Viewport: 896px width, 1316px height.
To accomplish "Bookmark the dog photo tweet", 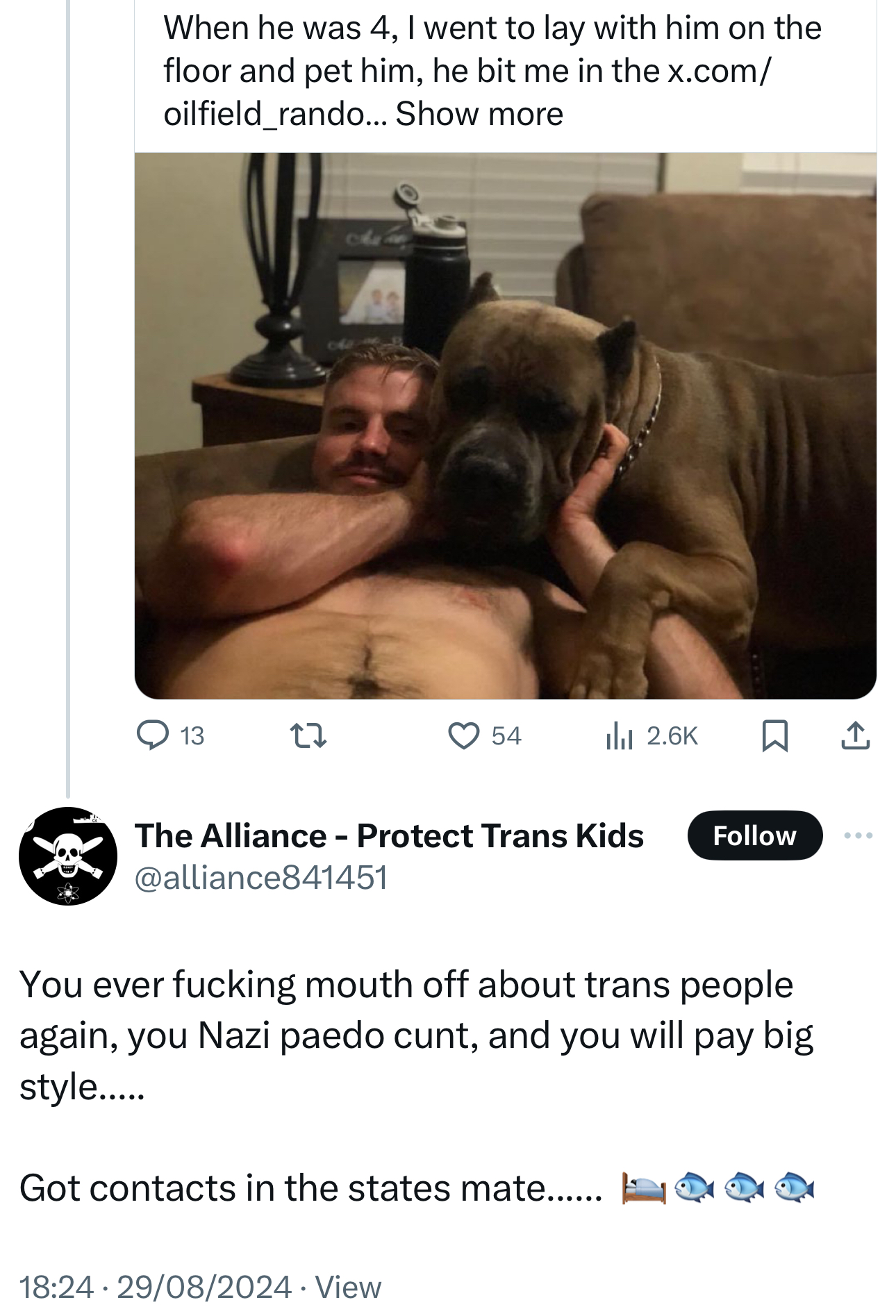I will 774,736.
